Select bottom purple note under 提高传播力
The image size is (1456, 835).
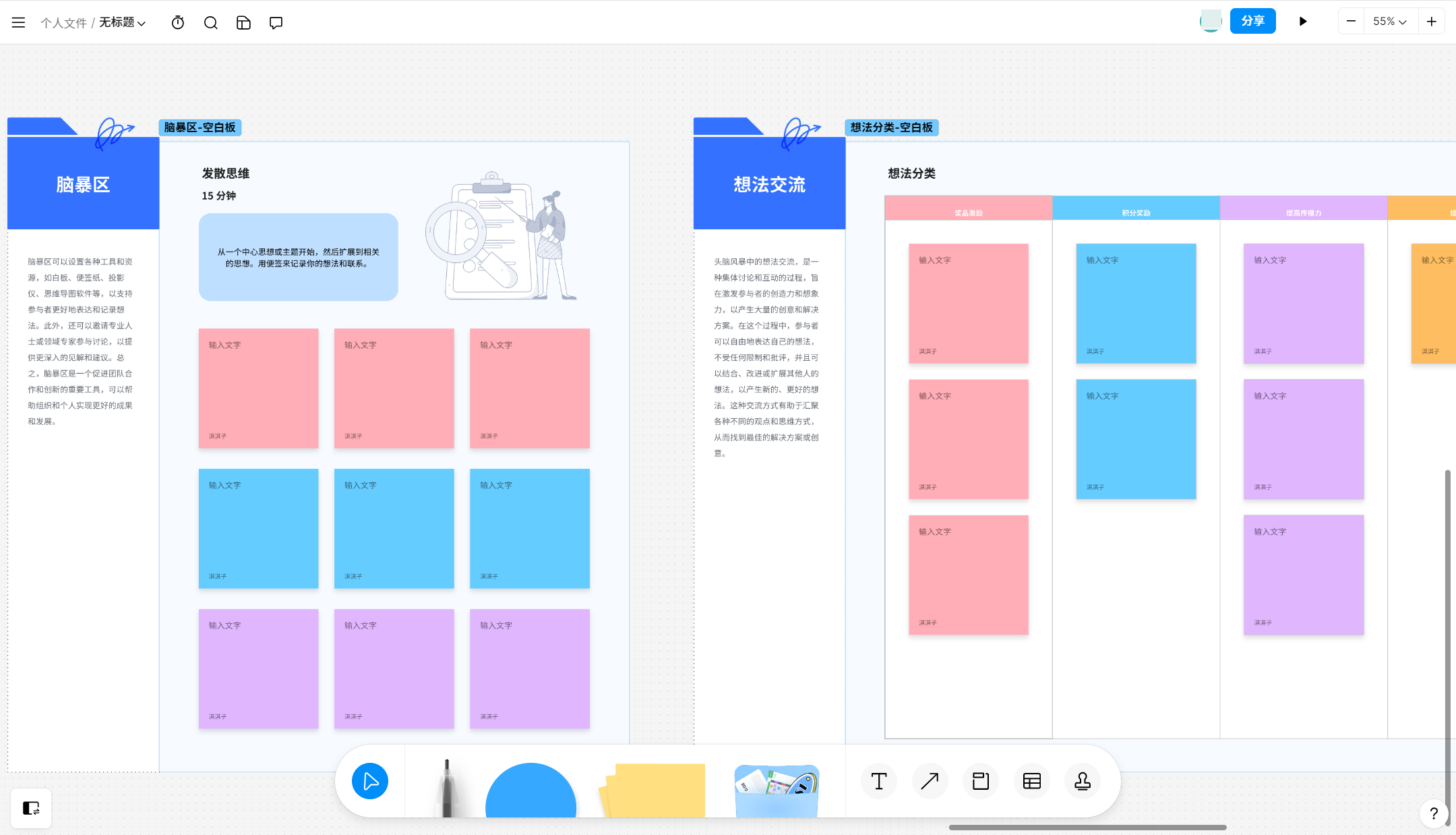coord(1304,575)
